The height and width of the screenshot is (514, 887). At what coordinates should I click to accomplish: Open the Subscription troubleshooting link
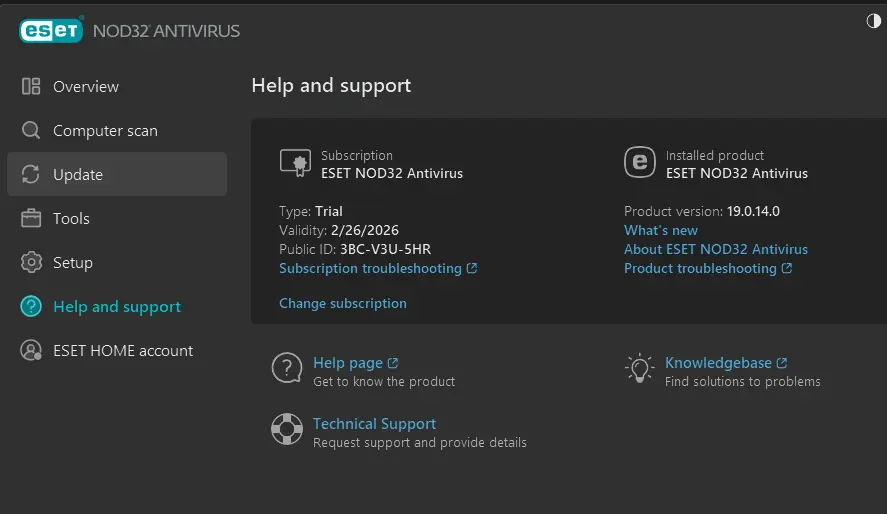378,269
